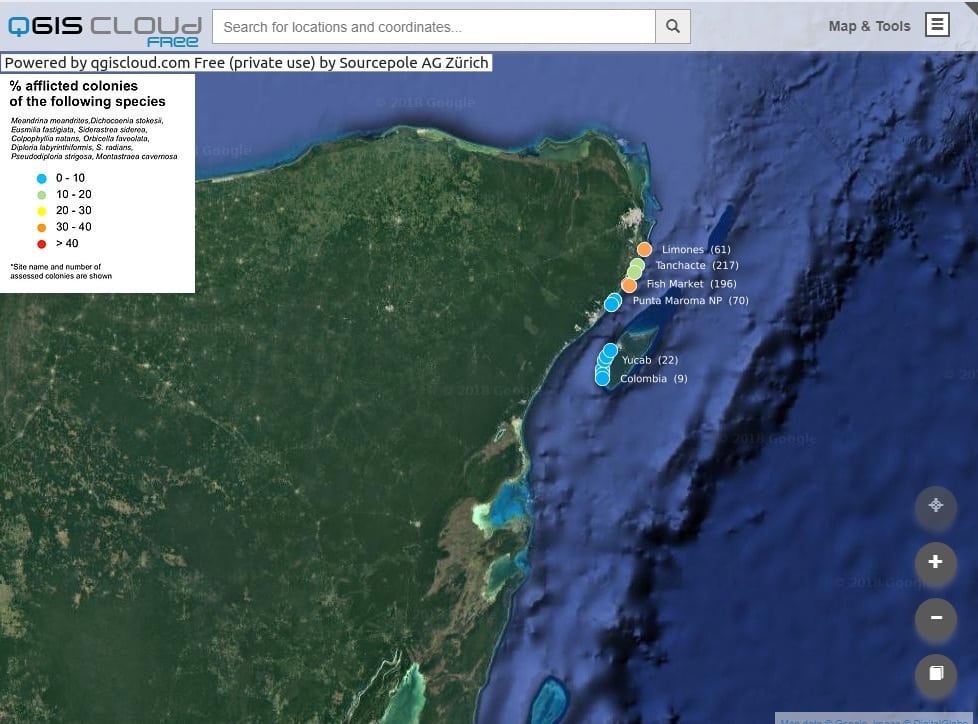Zoom in with the plus button
The image size is (978, 724).
click(x=936, y=562)
